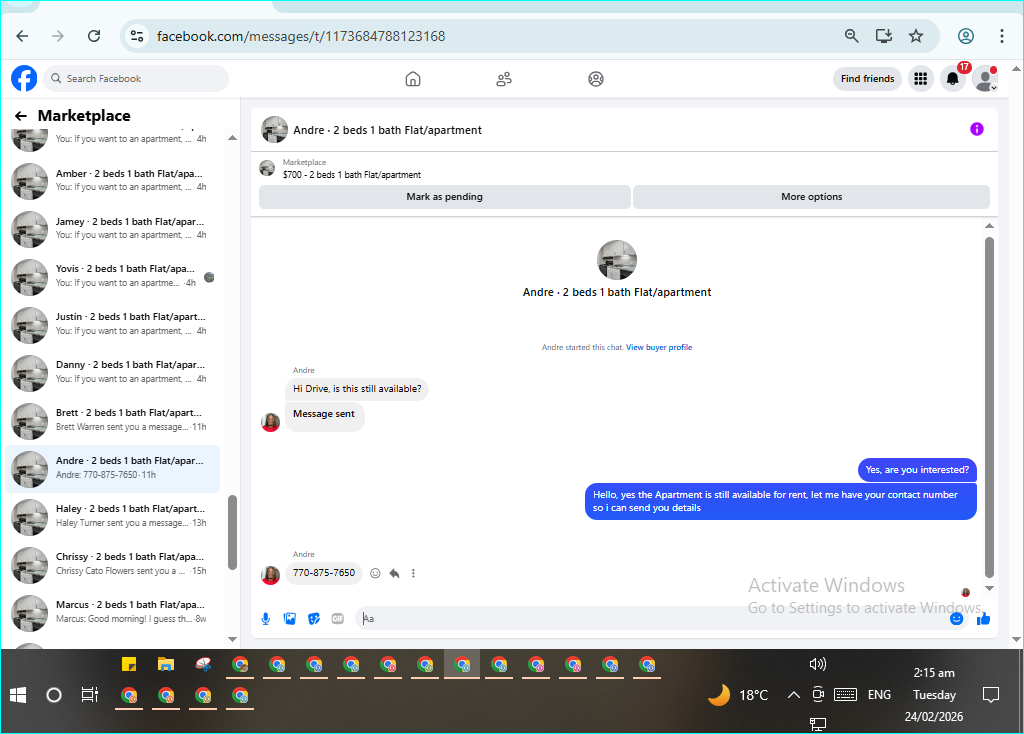The height and width of the screenshot is (734, 1024).
Task: Bookmark this page with the star
Action: (x=916, y=36)
